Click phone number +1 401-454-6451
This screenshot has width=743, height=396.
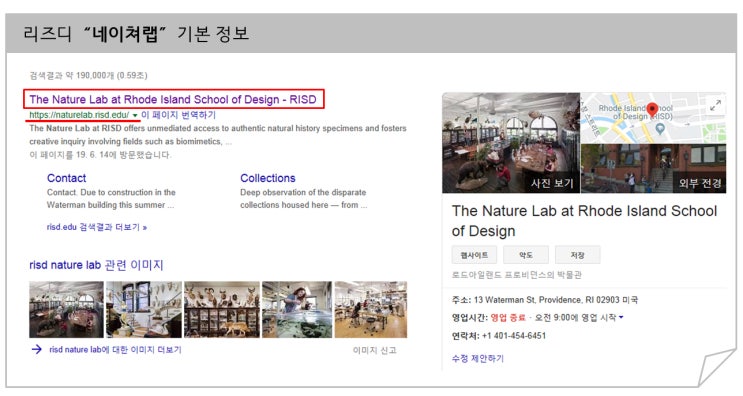click(x=514, y=336)
